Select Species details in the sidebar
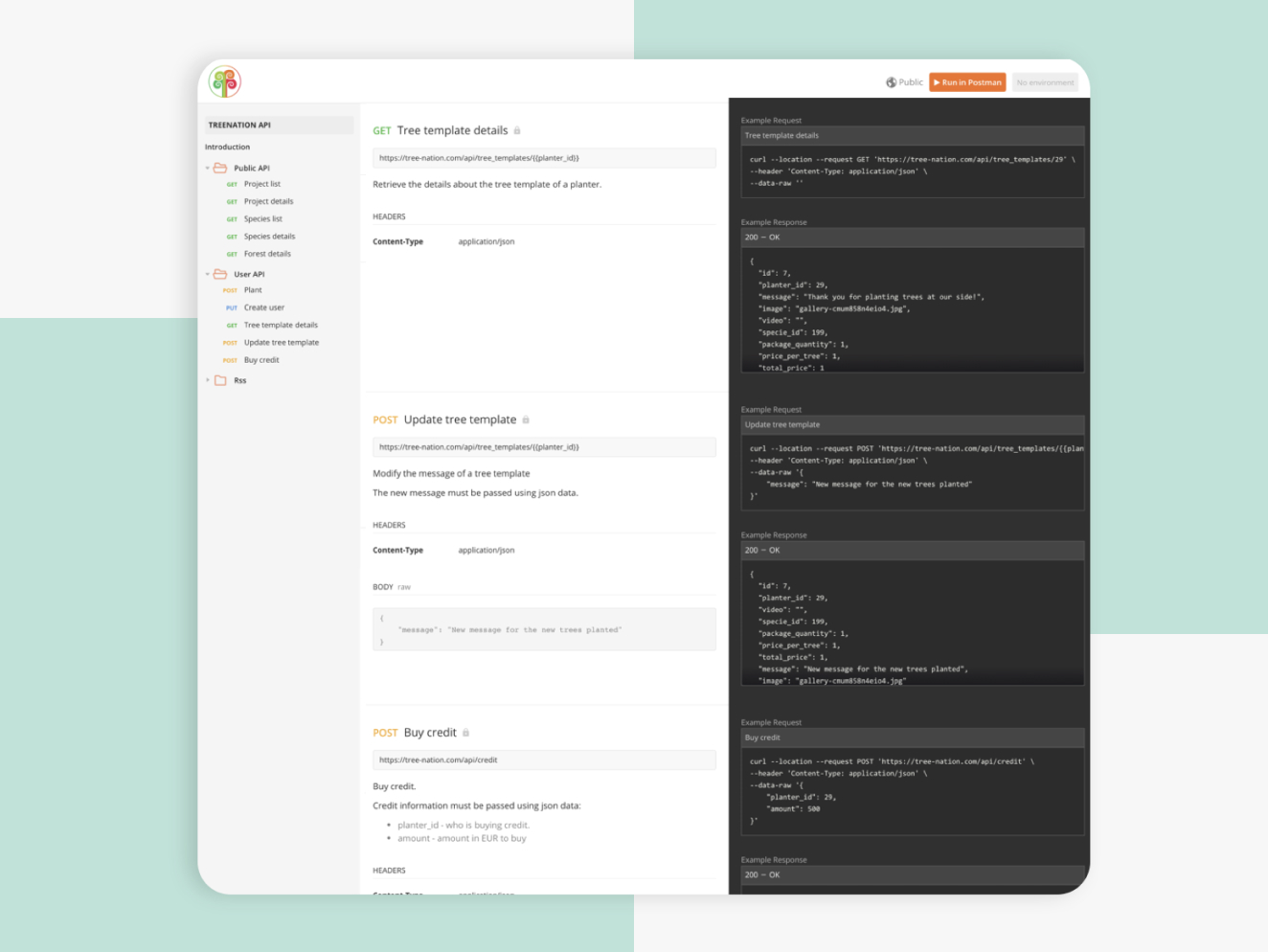 click(x=269, y=237)
